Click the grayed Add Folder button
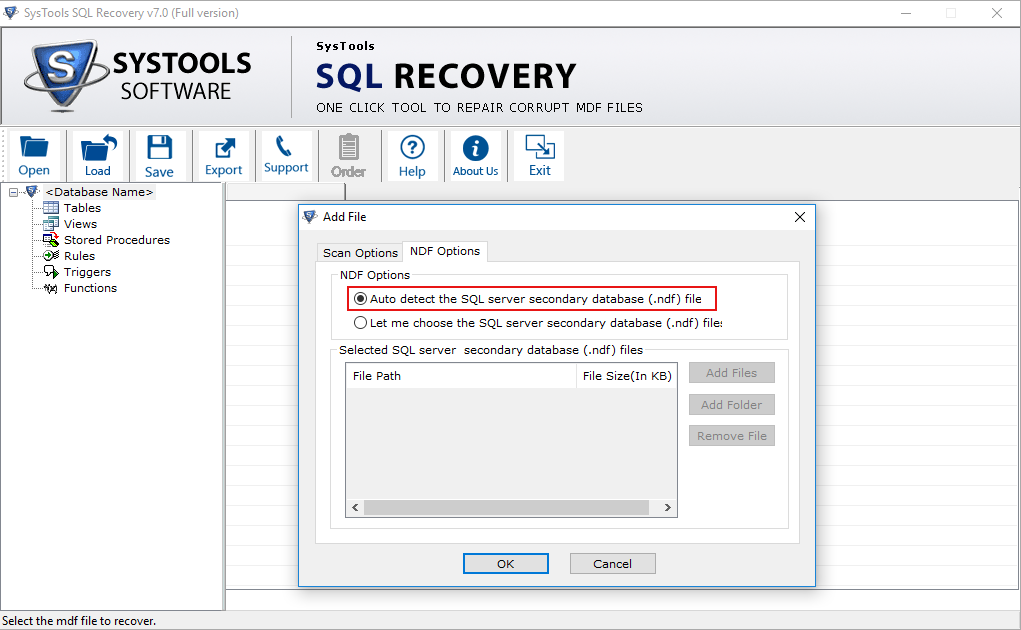The height and width of the screenshot is (630, 1021). coord(731,404)
